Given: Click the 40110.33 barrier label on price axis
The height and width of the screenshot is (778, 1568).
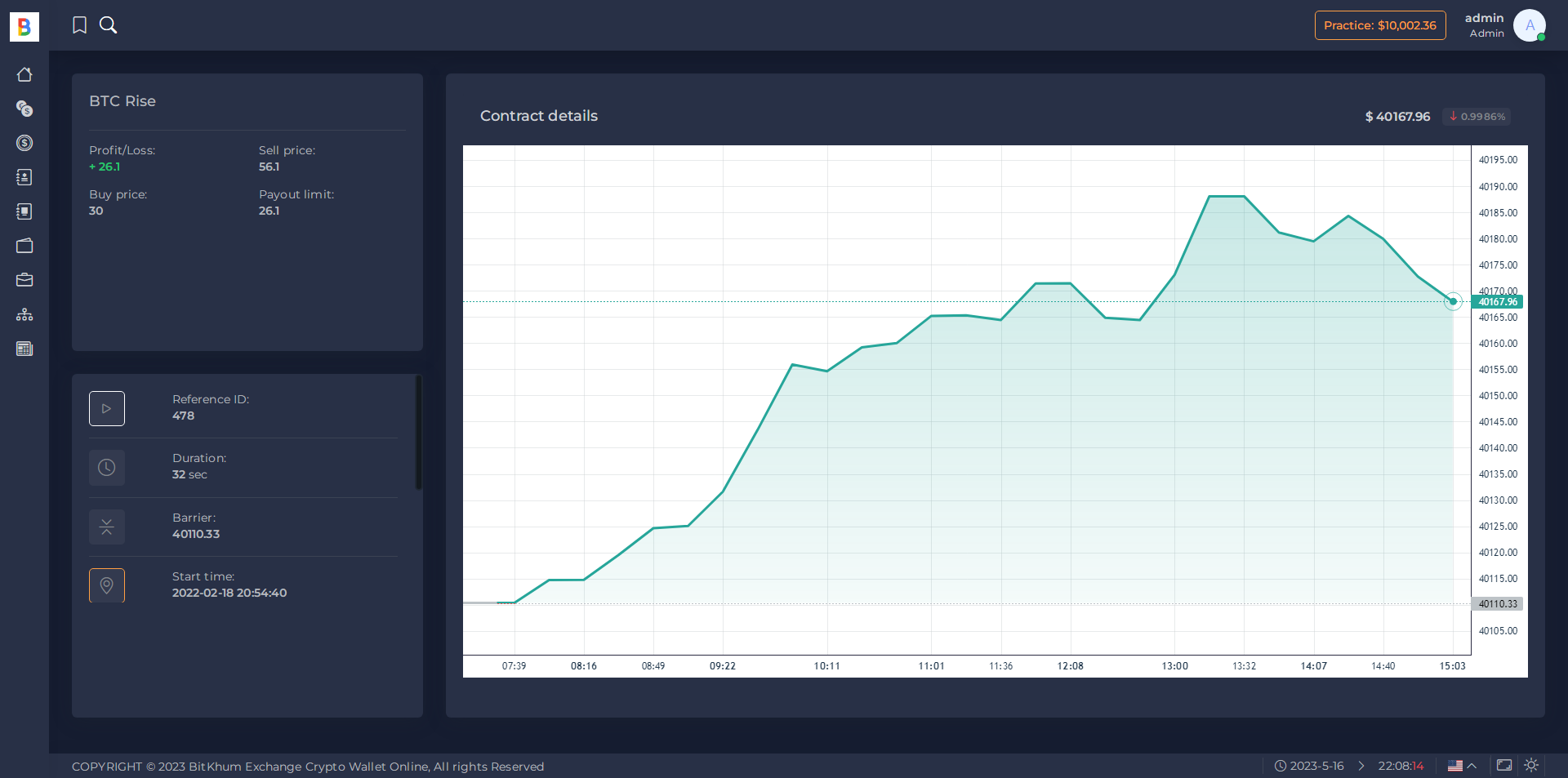Looking at the screenshot, I should [x=1497, y=604].
